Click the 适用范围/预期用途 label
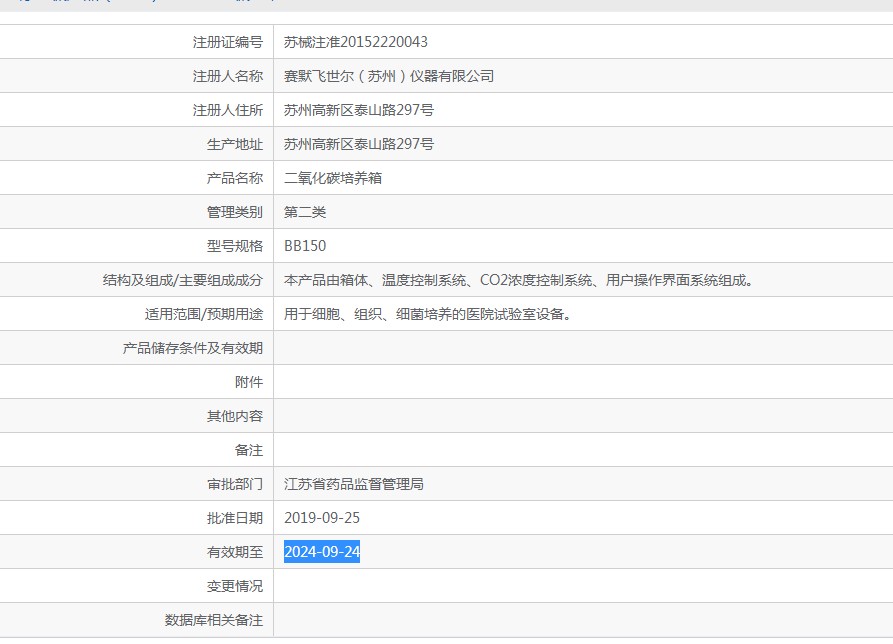 [x=204, y=314]
